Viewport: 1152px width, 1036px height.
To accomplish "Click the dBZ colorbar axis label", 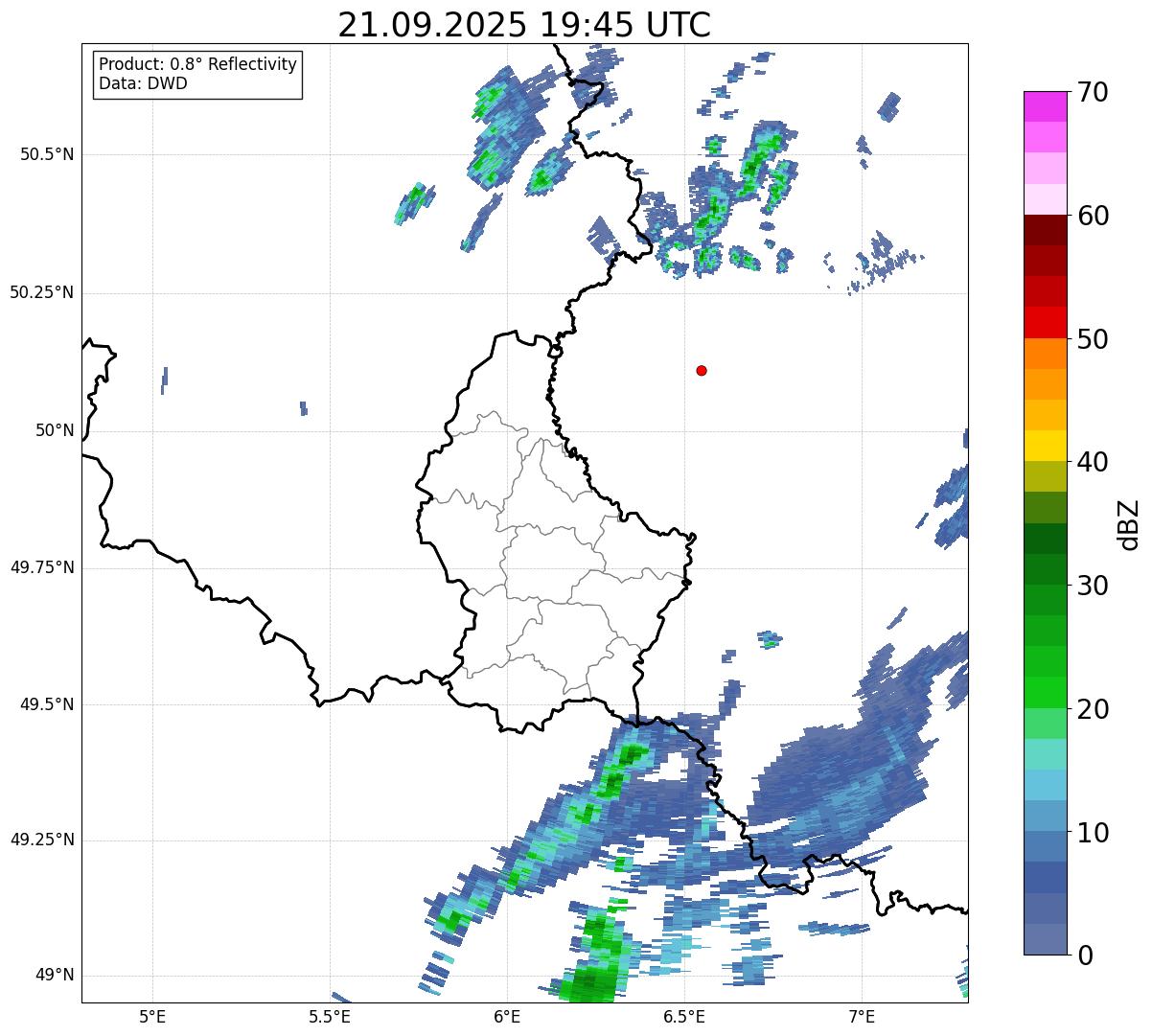I will [x=1129, y=523].
